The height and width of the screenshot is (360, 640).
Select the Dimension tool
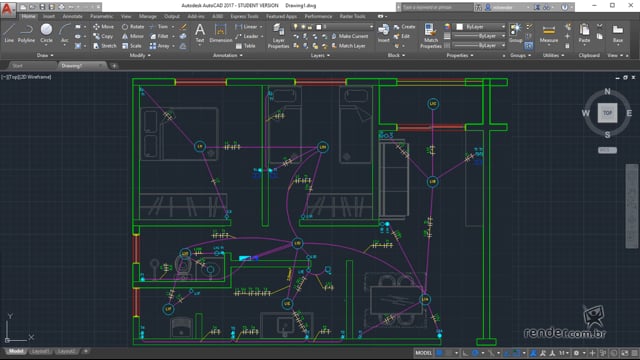click(x=220, y=33)
